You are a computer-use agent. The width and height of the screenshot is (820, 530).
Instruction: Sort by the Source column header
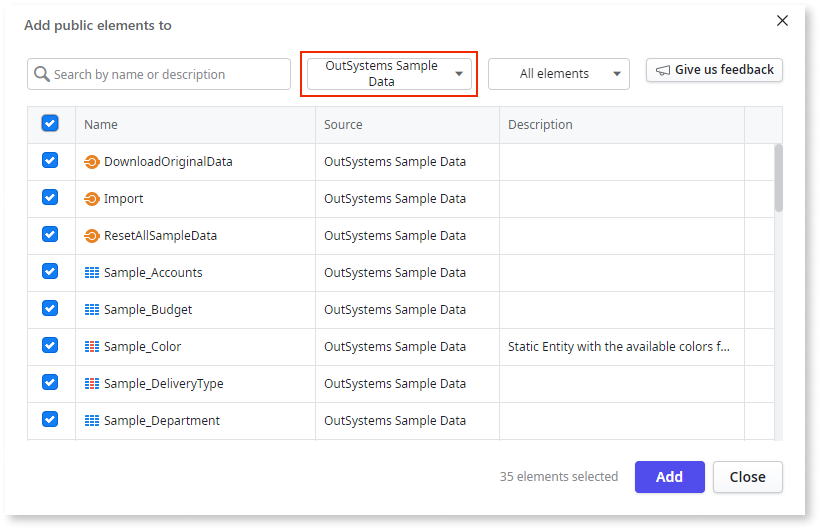click(x=343, y=125)
